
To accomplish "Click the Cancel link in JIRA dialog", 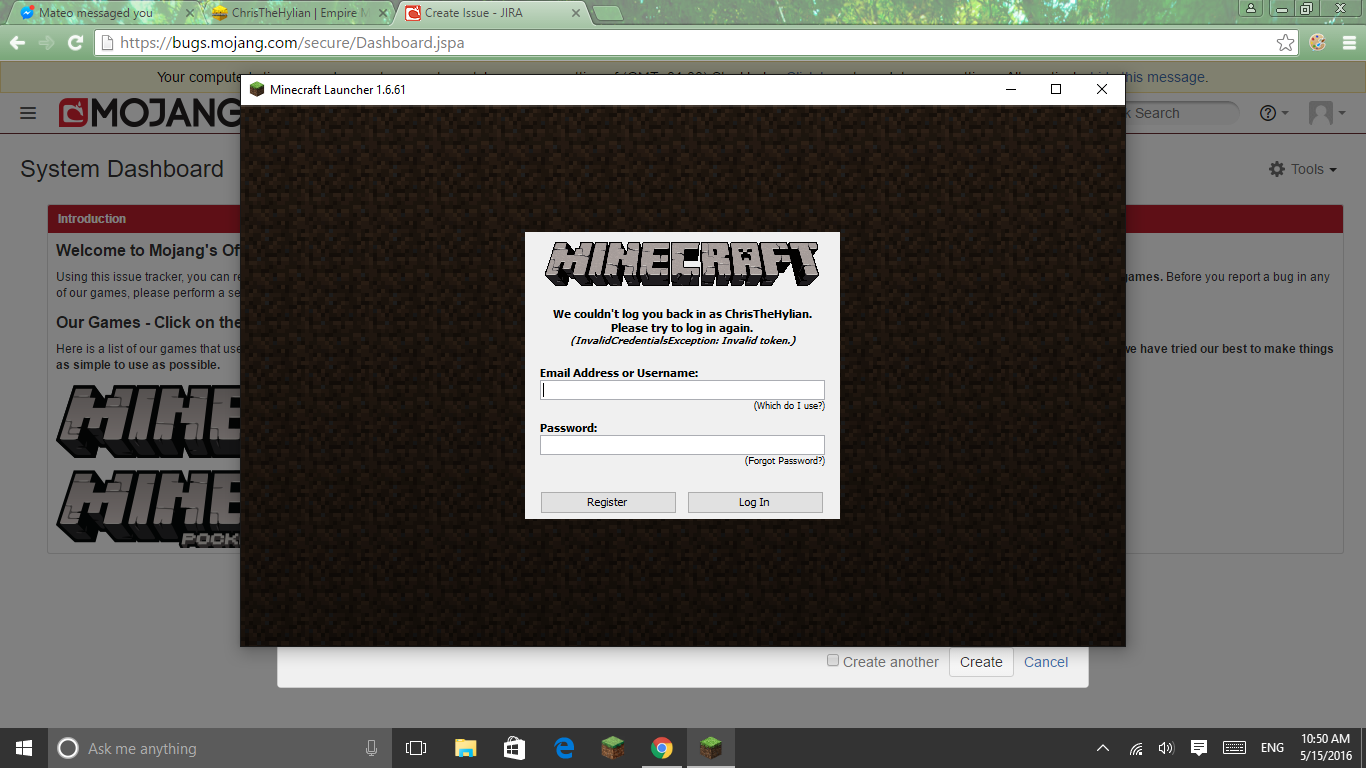I will click(1046, 662).
